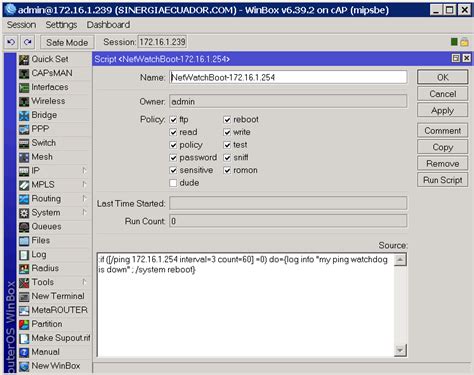Click the Comment button

coord(443,131)
